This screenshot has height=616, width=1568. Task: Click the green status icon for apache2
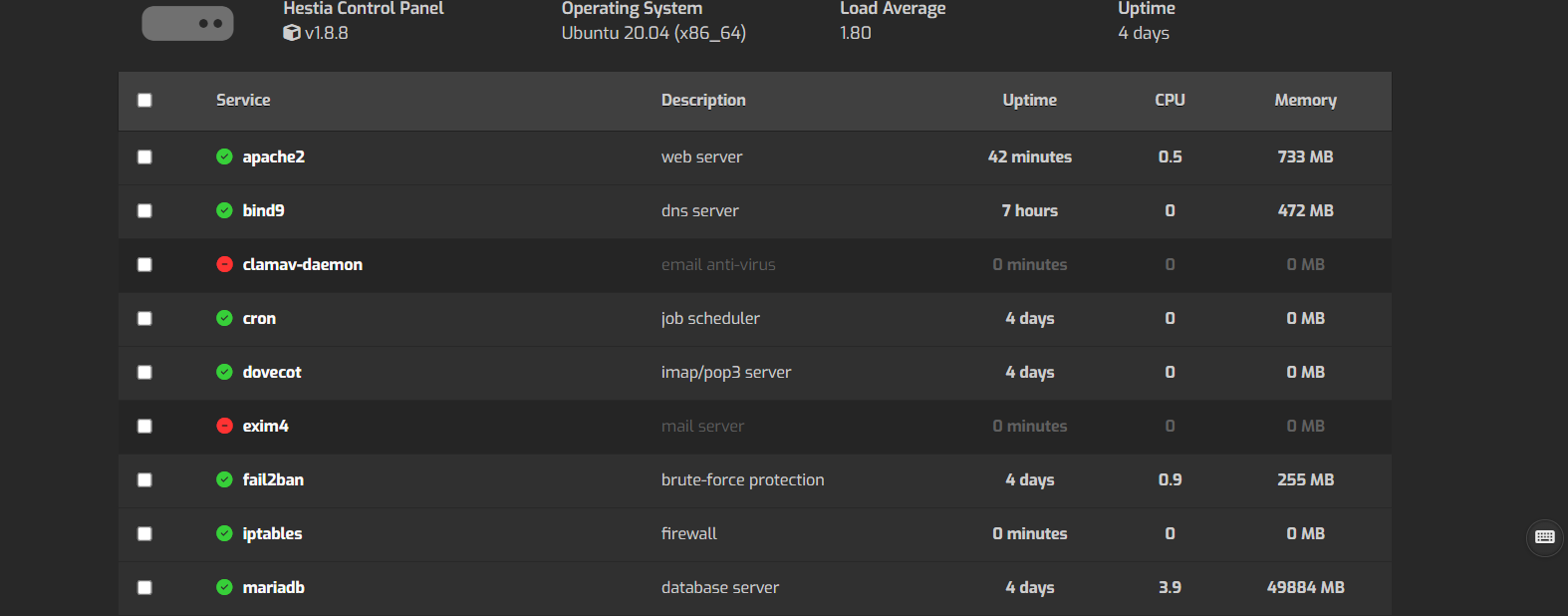224,156
